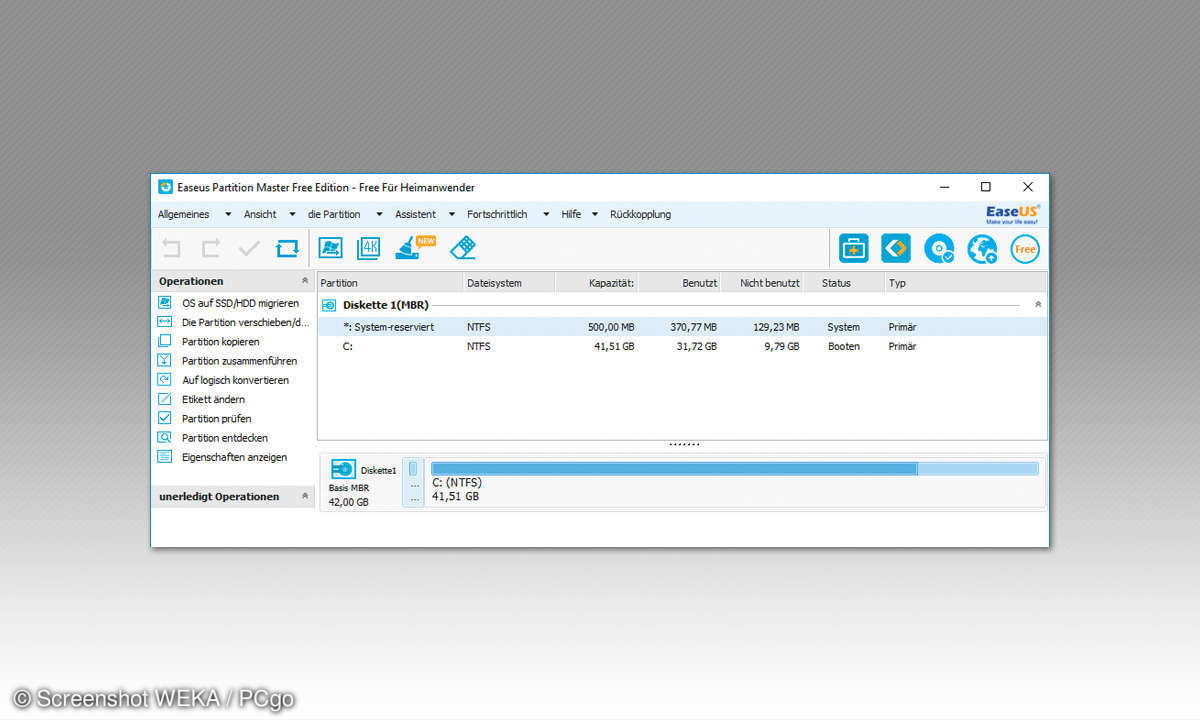1200x720 pixels.
Task: Click the Partition zusammenführen icon
Action: 164,361
